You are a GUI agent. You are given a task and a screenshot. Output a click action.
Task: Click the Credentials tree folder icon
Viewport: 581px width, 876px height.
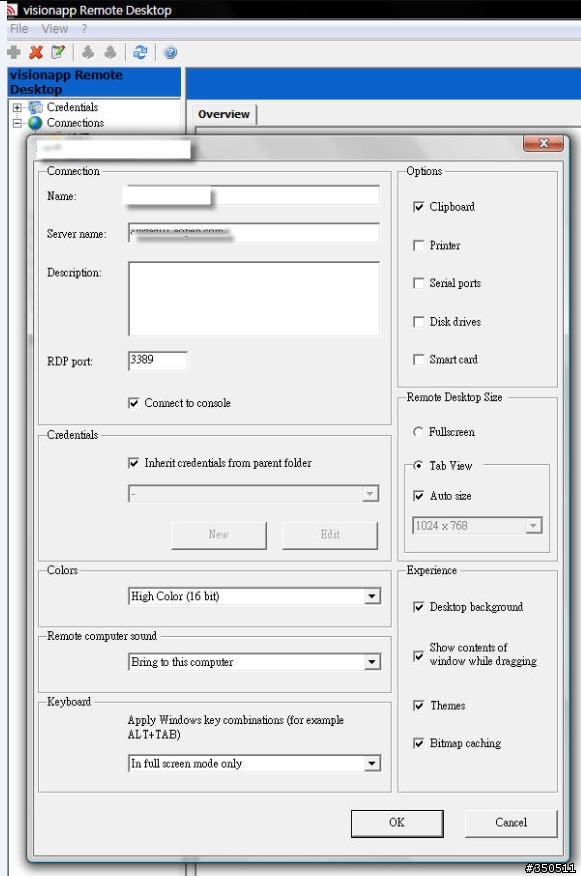tap(36, 107)
